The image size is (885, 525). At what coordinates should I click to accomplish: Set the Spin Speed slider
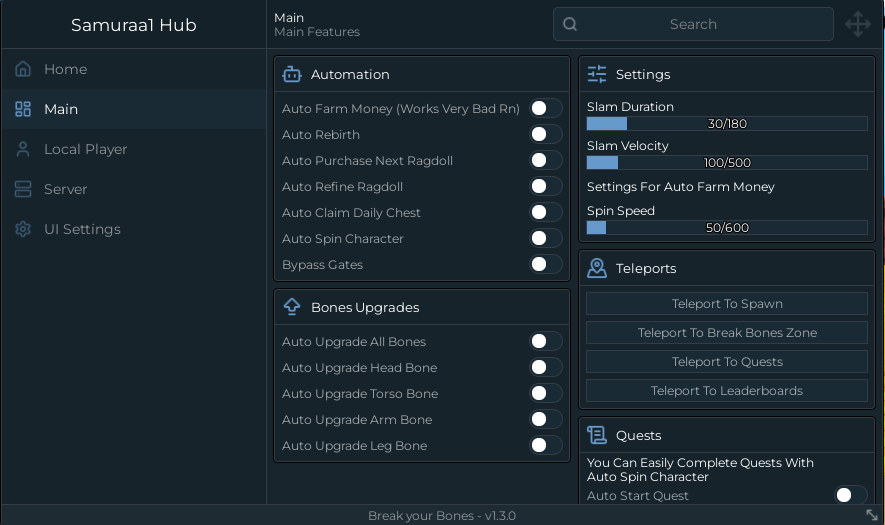click(x=727, y=228)
